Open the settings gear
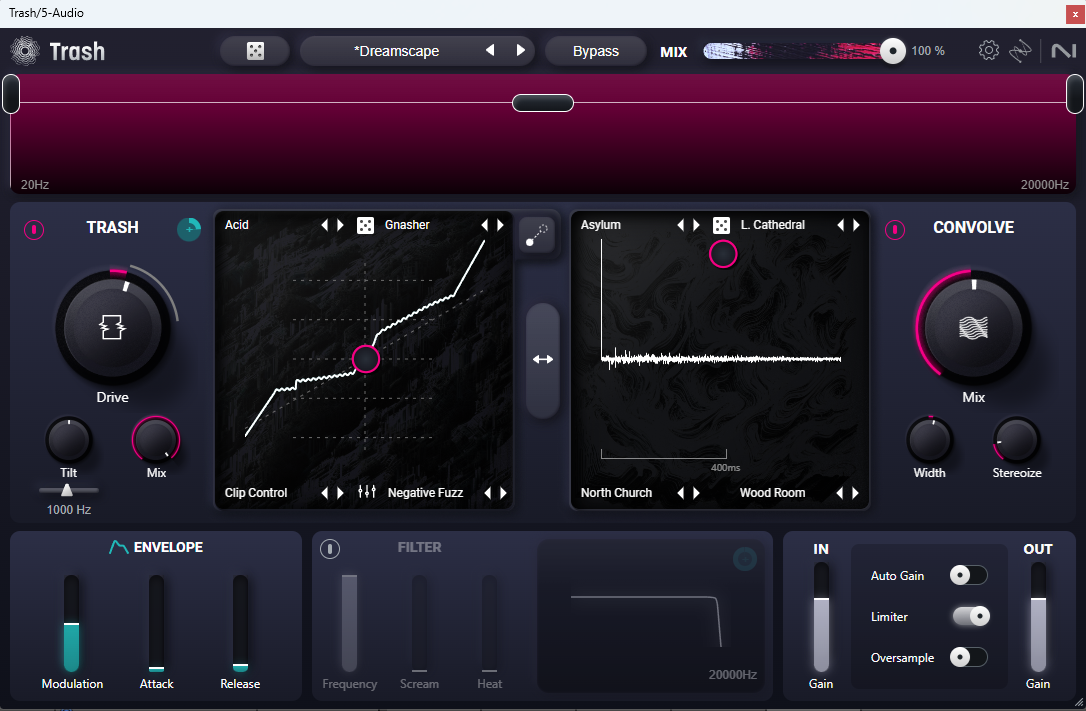Viewport: 1086px width, 711px height. 988,51
